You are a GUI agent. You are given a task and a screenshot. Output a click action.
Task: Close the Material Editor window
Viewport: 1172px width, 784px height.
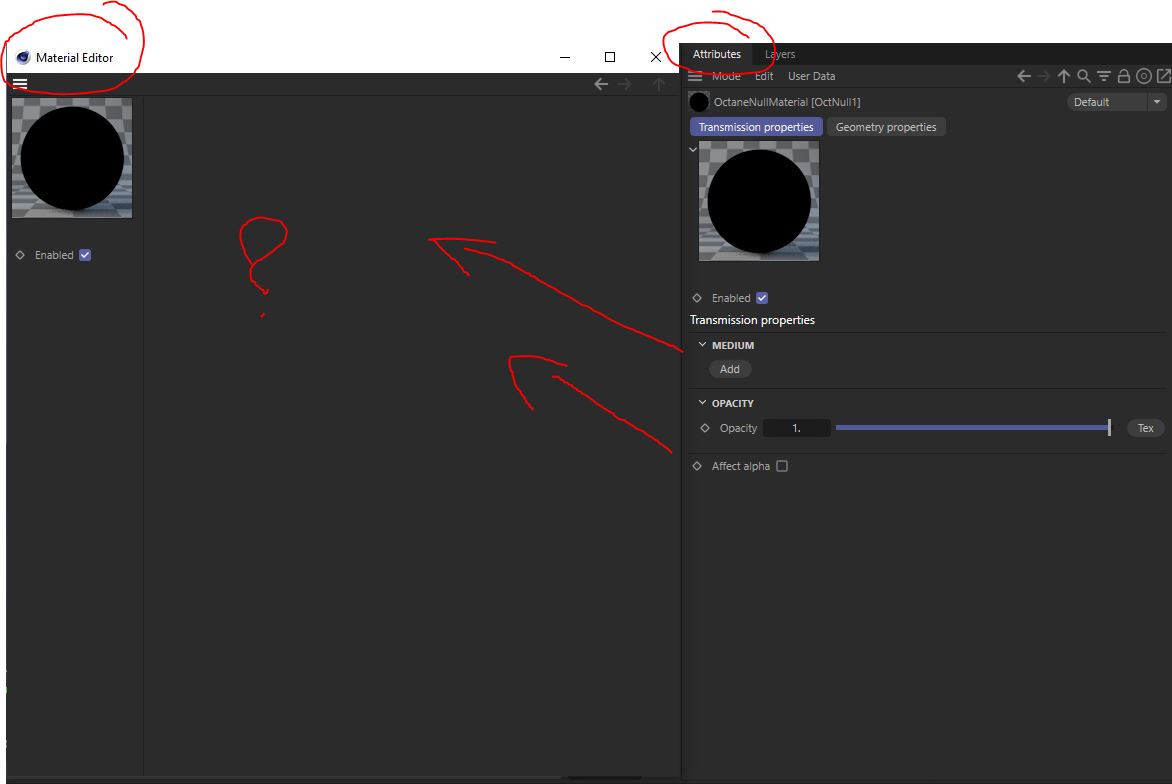[656, 57]
